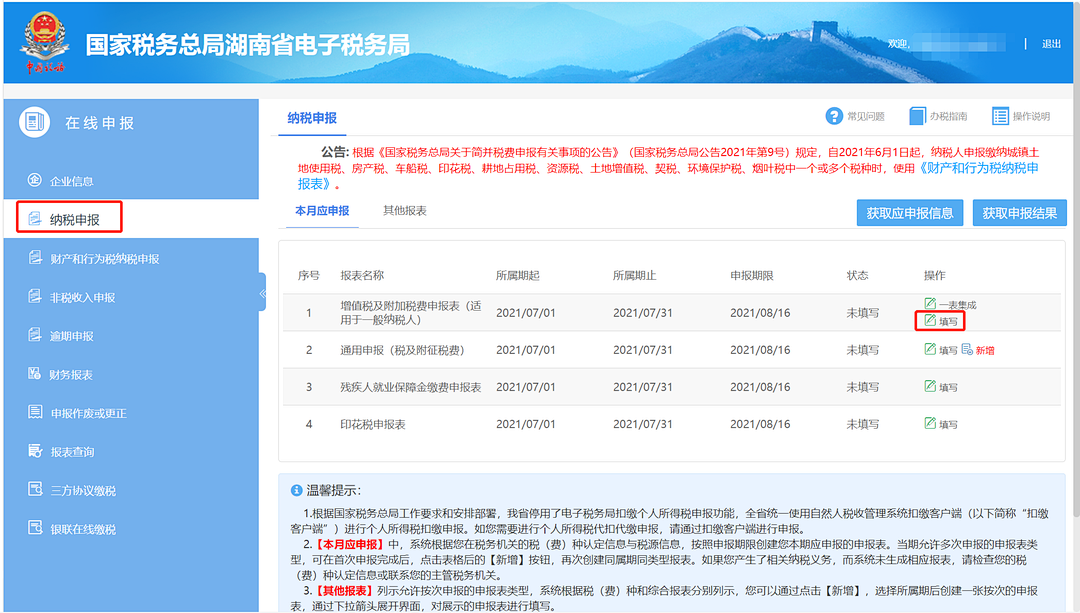The width and height of the screenshot is (1080, 613).
Task: Click report name 增值税及附加税费申报表
Action: (411, 313)
